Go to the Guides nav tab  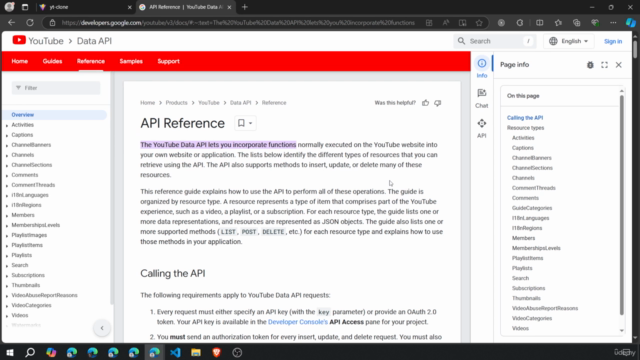pyautogui.click(x=52, y=61)
